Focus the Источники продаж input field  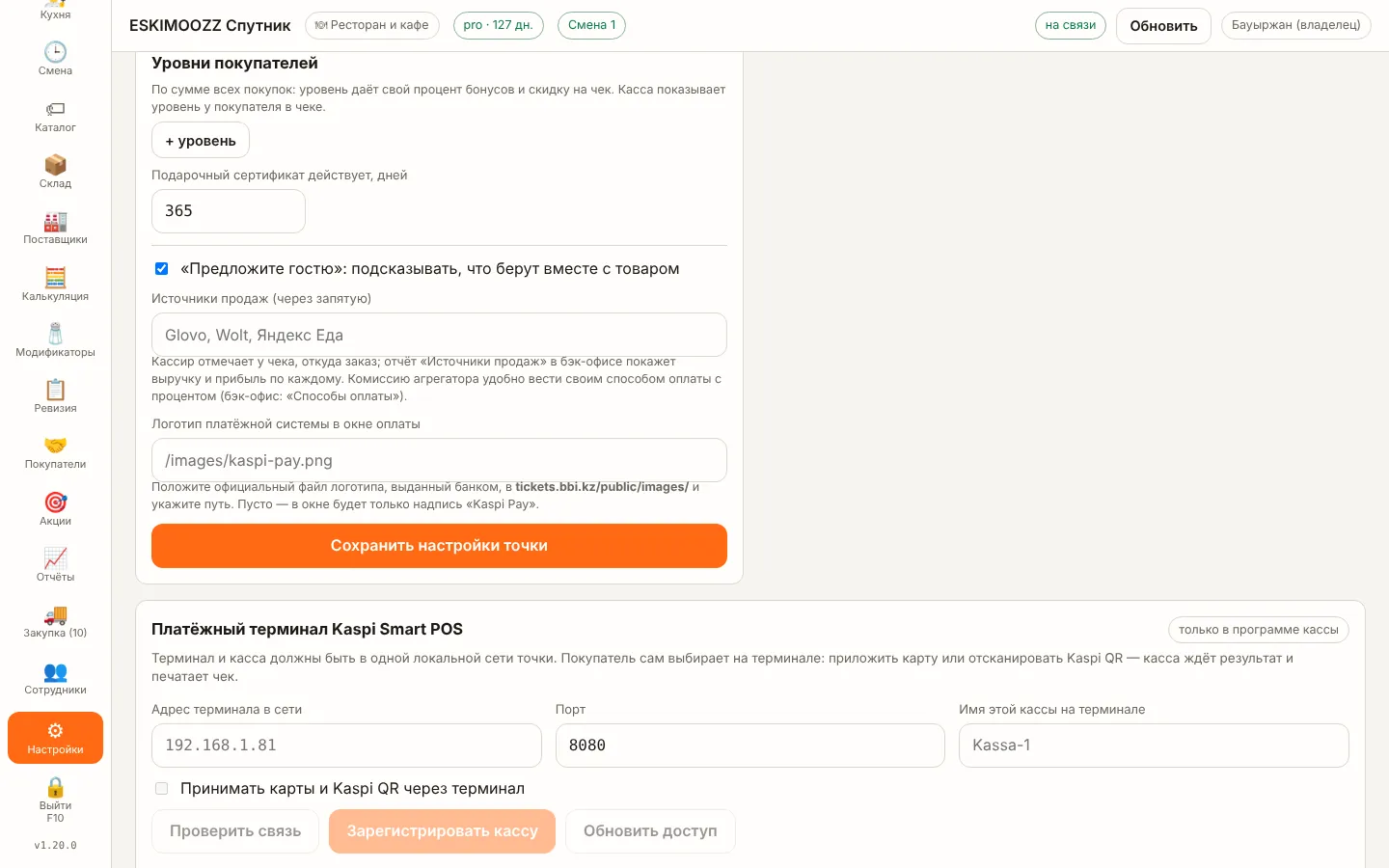coord(439,335)
